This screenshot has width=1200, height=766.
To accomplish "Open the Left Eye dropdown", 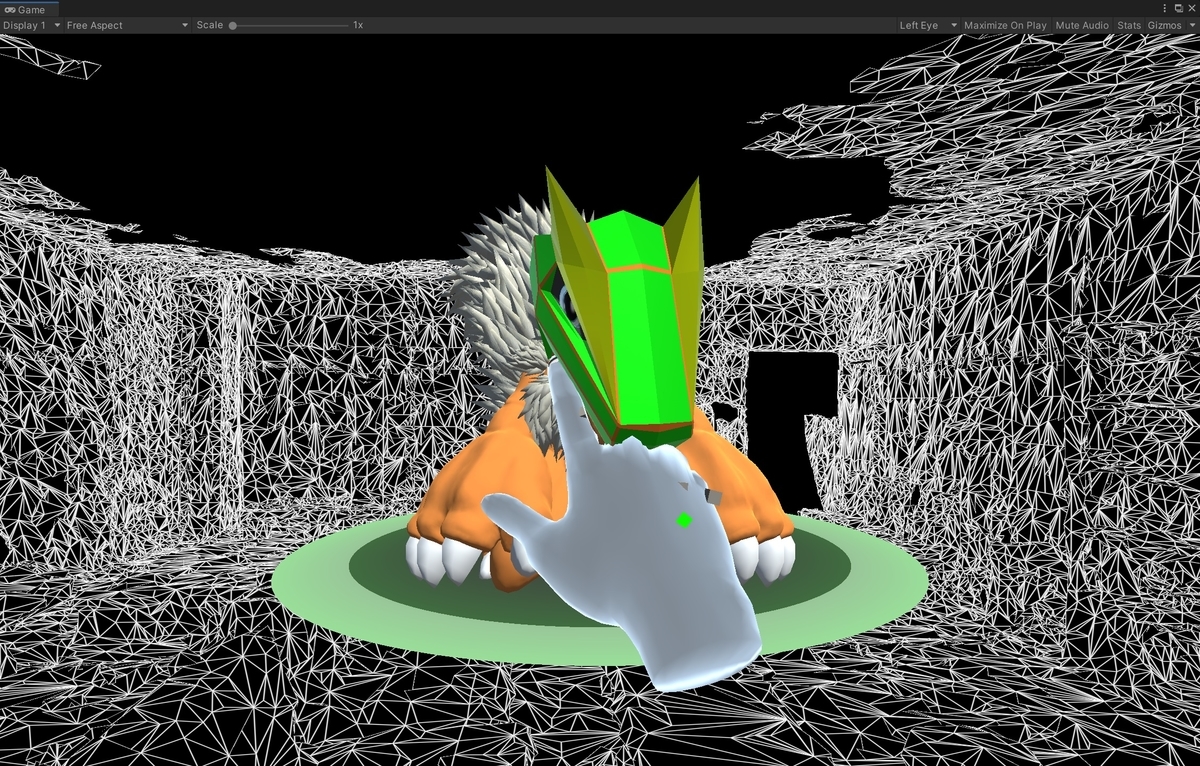I will click(x=928, y=25).
